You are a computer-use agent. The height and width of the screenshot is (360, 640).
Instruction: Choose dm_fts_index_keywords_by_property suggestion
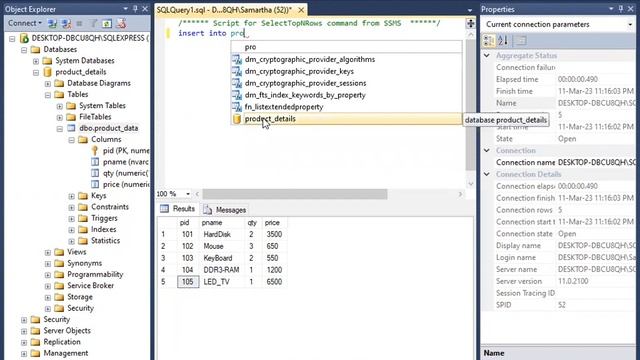[x=347, y=95]
